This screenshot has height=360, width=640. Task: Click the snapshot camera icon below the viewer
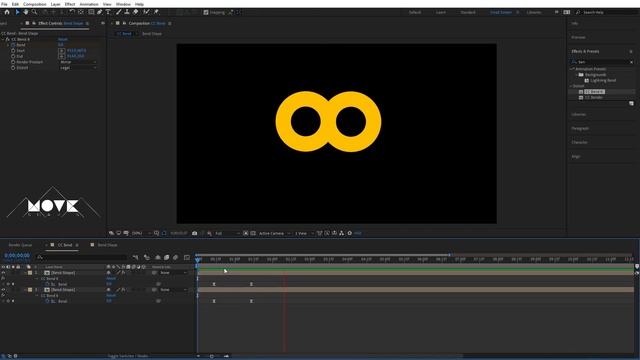195,233
